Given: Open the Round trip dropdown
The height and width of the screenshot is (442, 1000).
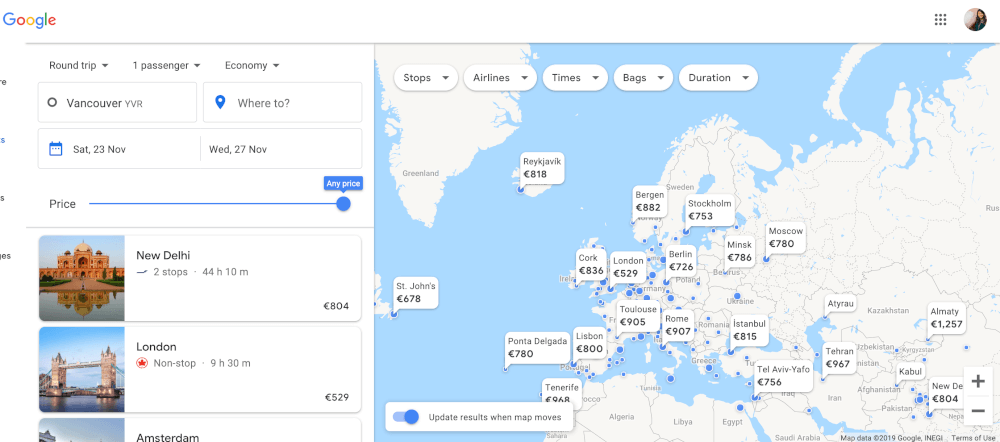Looking at the screenshot, I should click(78, 65).
